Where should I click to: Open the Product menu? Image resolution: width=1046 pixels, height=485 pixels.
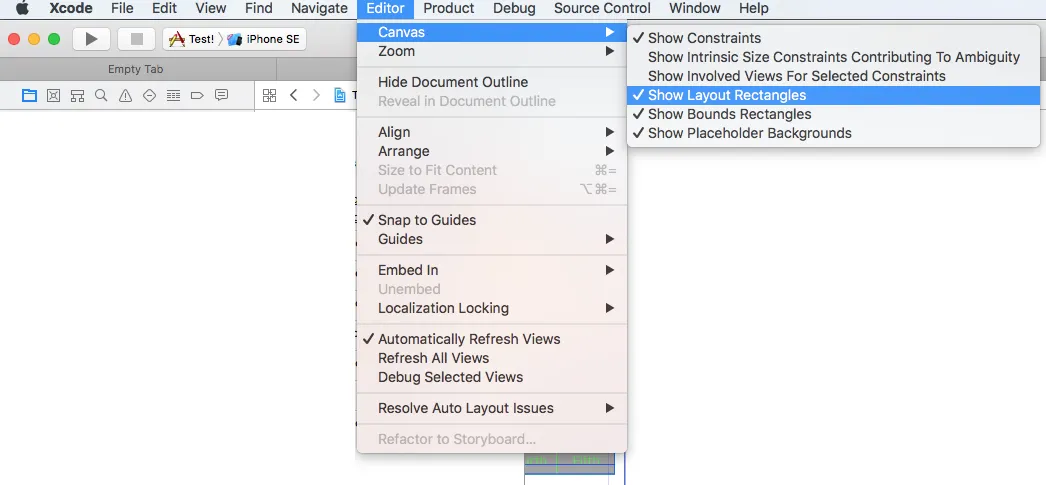(448, 9)
